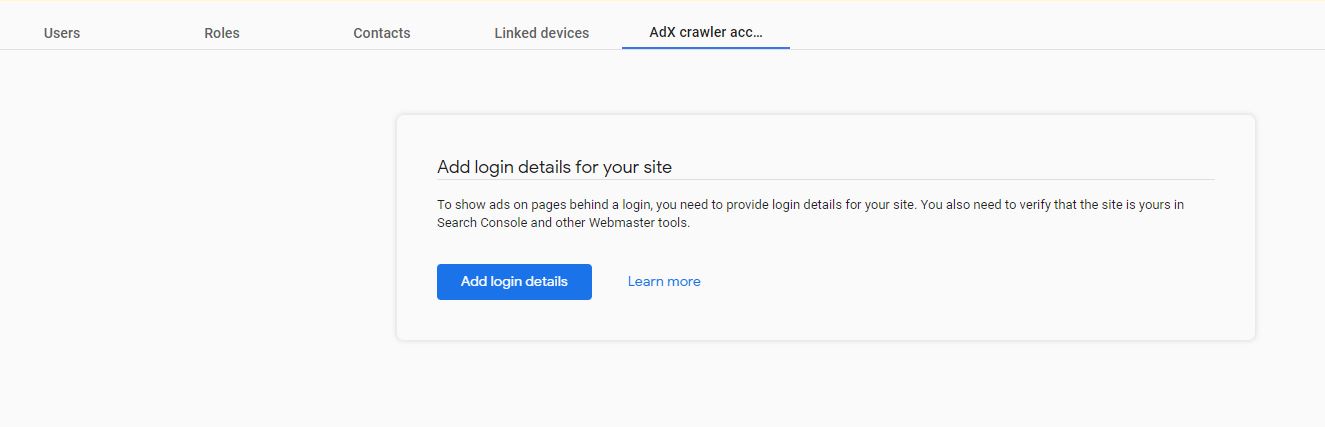Click the blank tab bar area beside AdX tab

tap(1050, 30)
